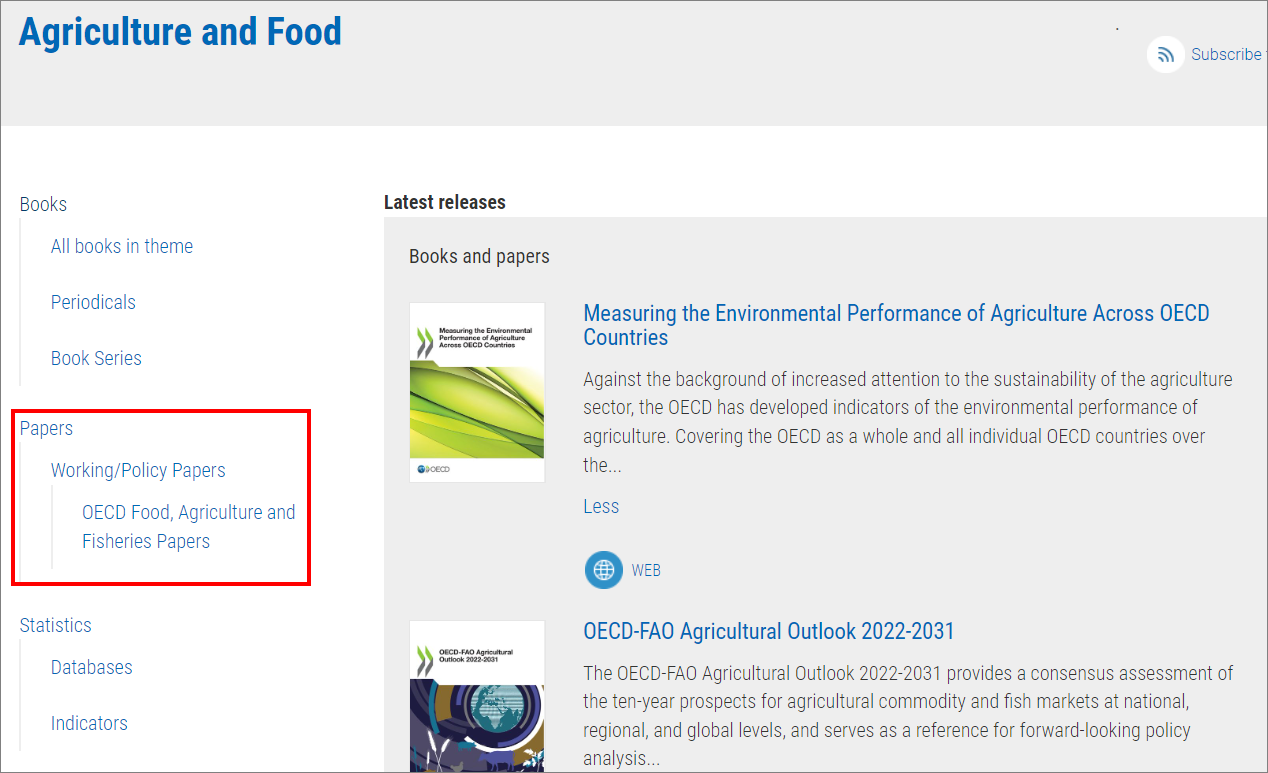Select Working/Policy Papers in sidebar
This screenshot has width=1268, height=773.
tap(138, 470)
